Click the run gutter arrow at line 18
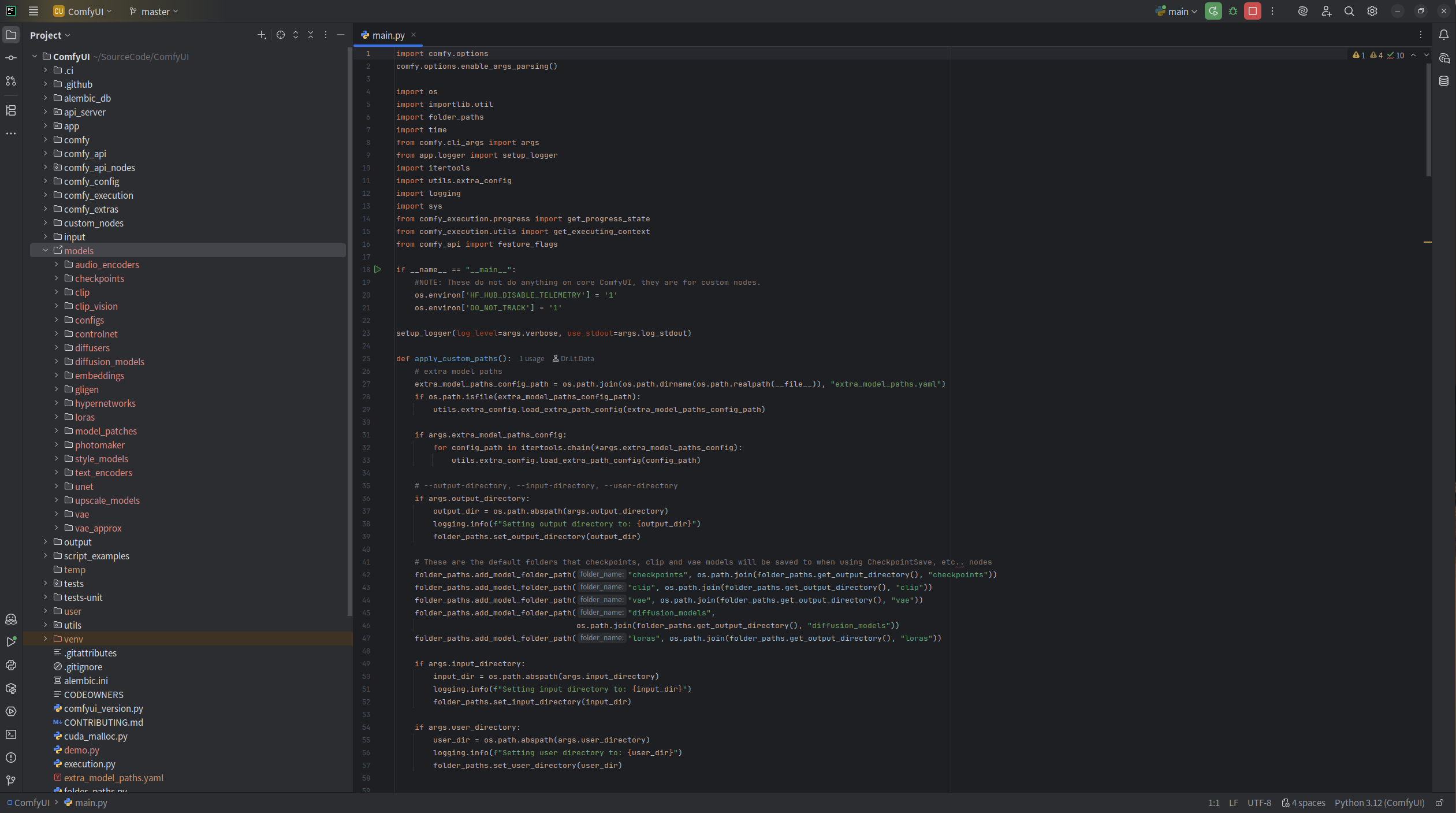This screenshot has height=813, width=1456. tap(378, 269)
